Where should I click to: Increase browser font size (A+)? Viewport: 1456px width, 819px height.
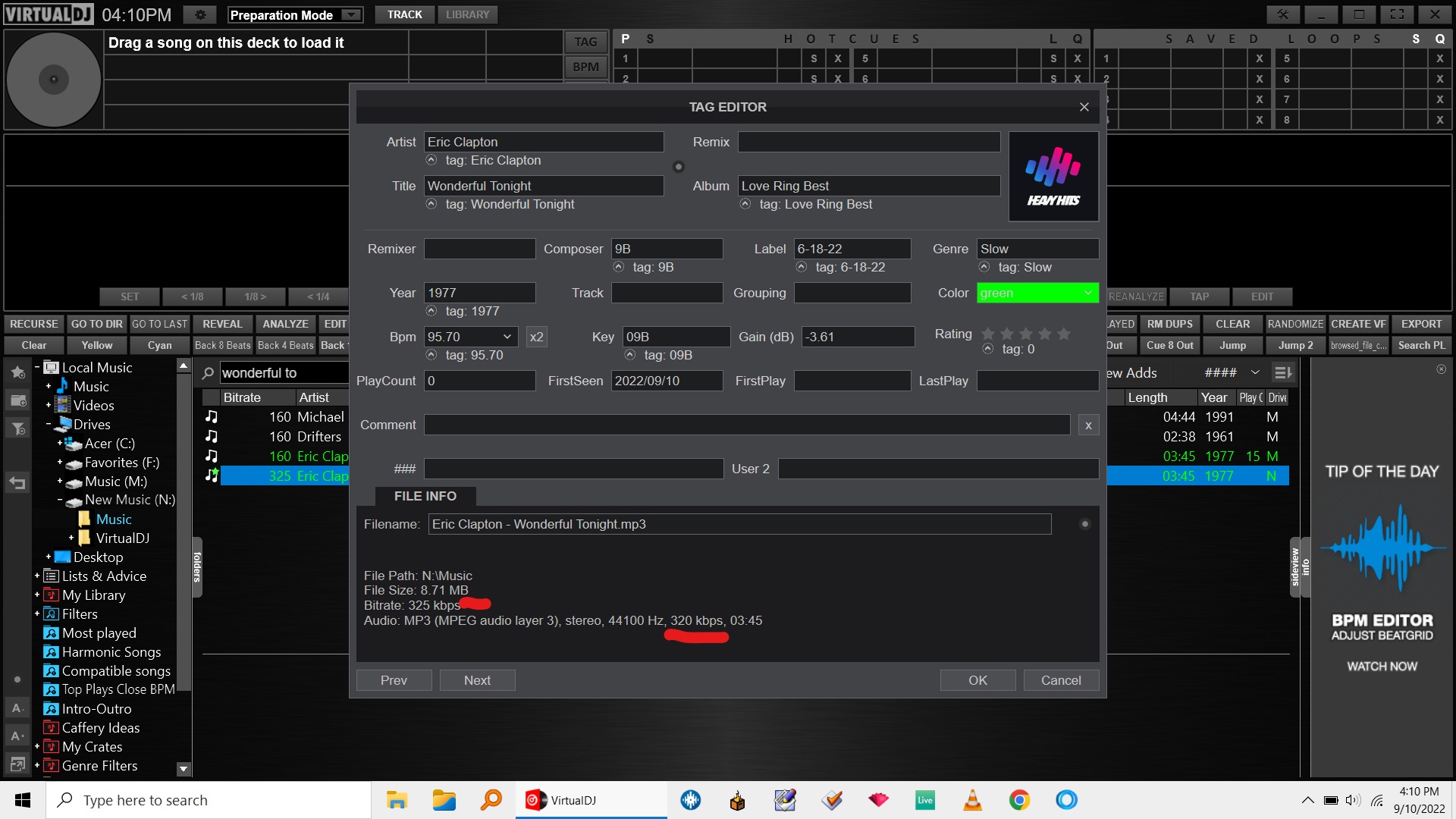[17, 736]
